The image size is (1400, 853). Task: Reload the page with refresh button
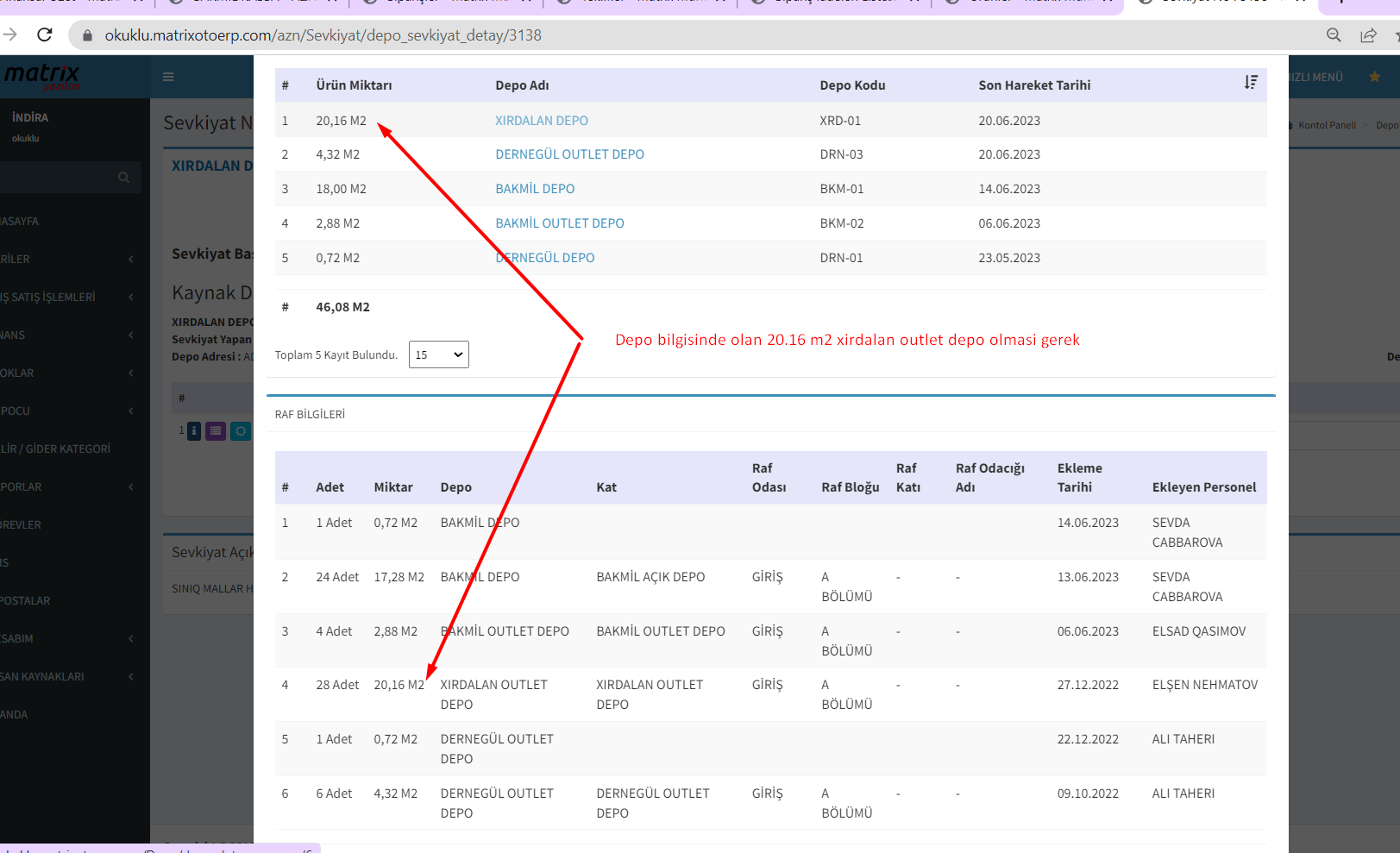click(45, 35)
